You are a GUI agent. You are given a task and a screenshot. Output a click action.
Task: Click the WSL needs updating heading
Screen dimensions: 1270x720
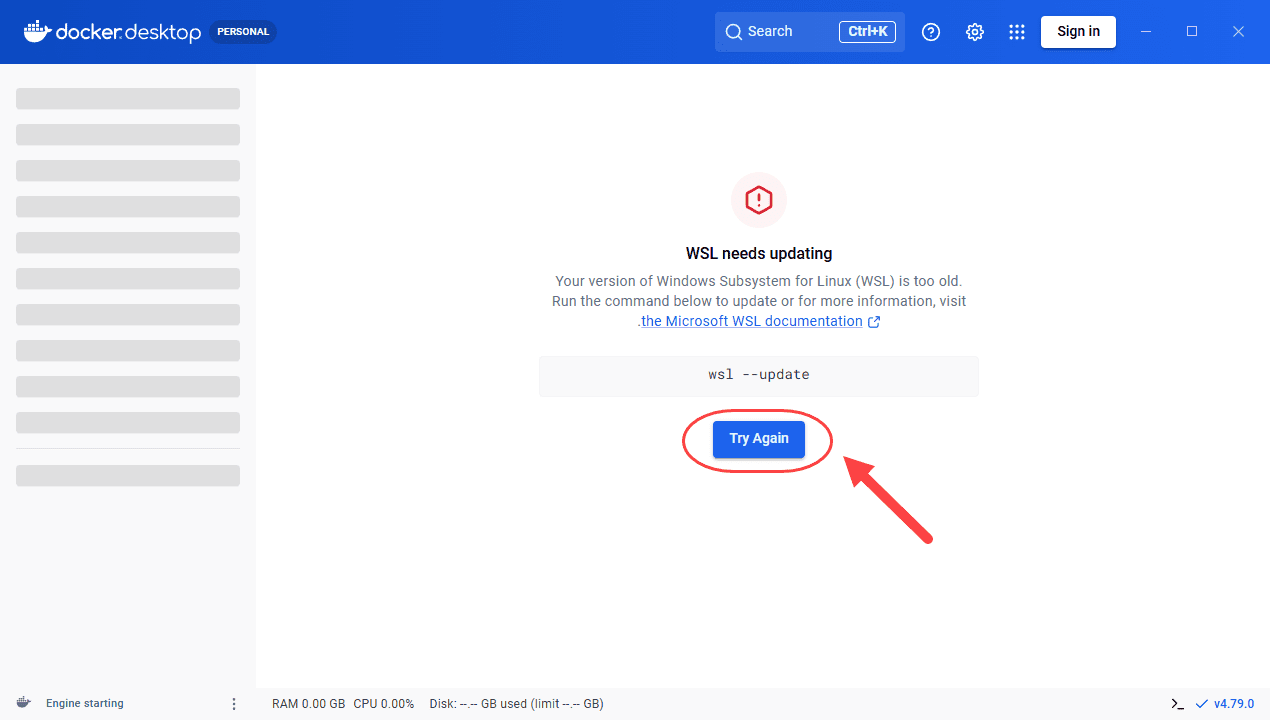tap(759, 253)
